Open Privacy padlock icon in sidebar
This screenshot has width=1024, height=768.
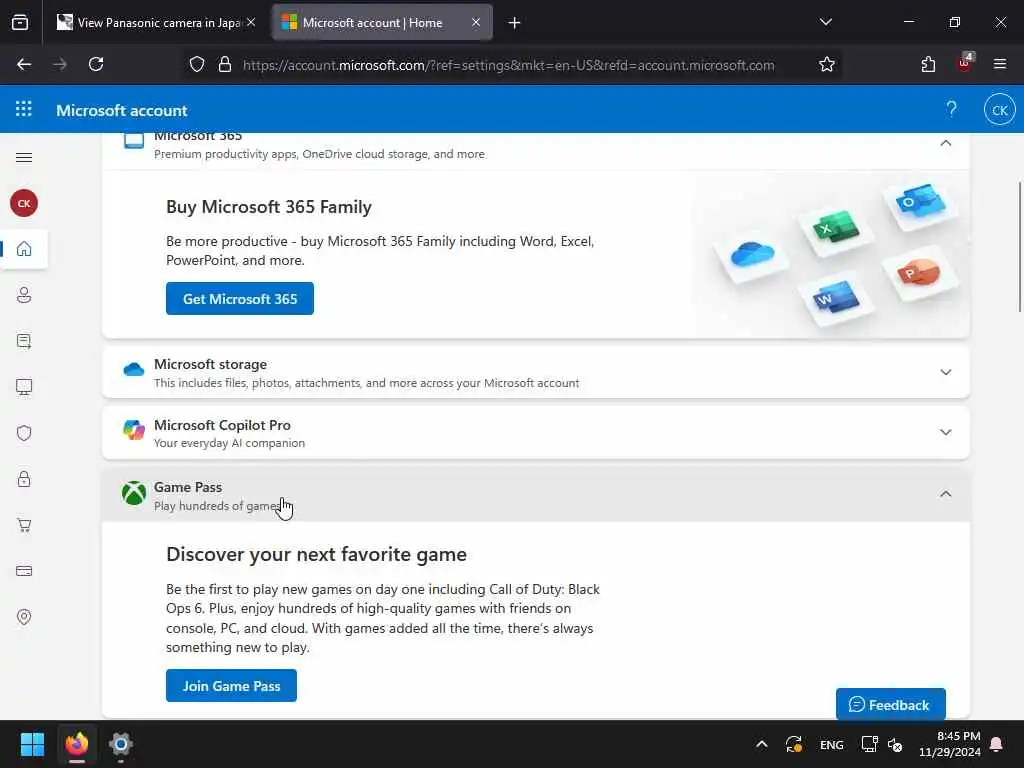tap(24, 479)
